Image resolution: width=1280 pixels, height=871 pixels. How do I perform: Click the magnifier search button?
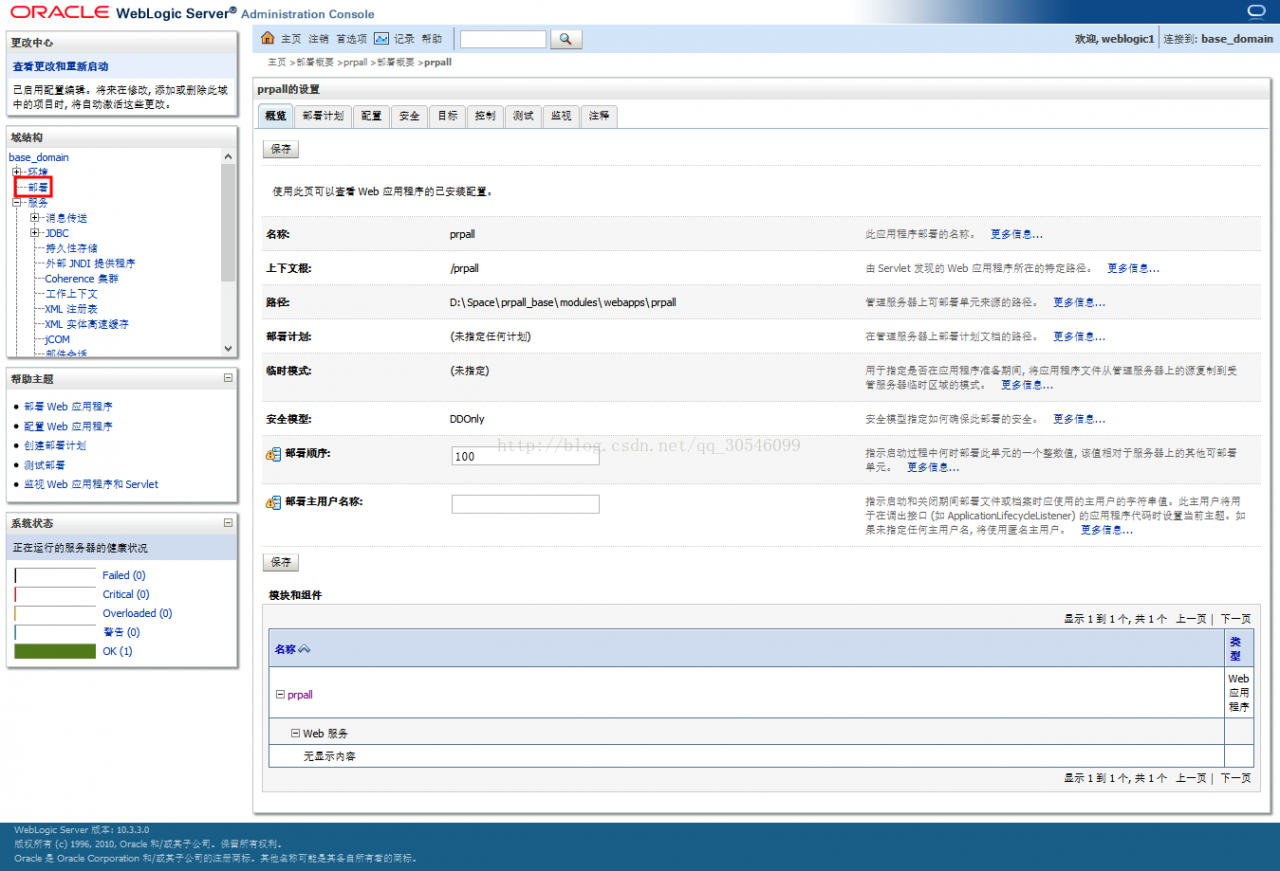tap(565, 39)
